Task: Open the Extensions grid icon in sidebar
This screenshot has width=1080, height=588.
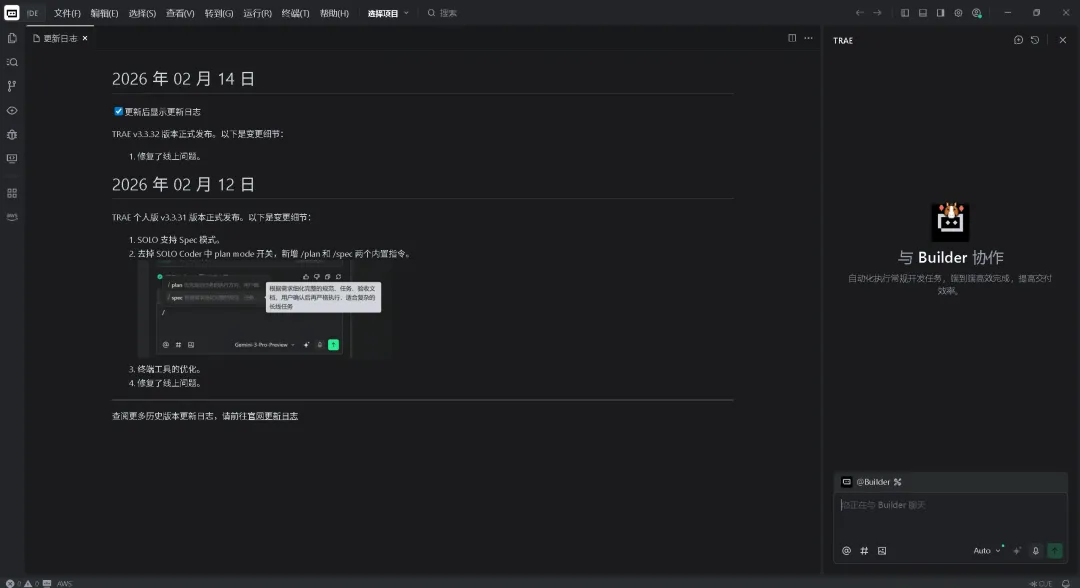Action: coord(12,193)
